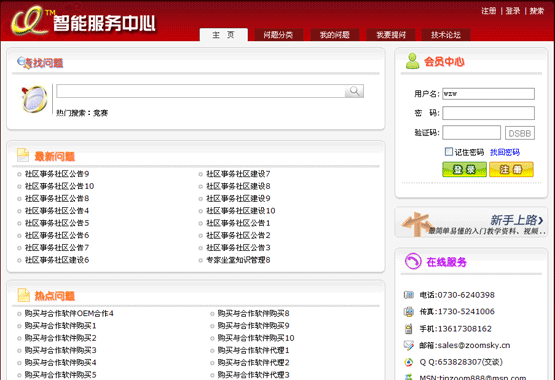Open 购买与合作软件购买2 question
The image size is (555, 380).
point(61,338)
